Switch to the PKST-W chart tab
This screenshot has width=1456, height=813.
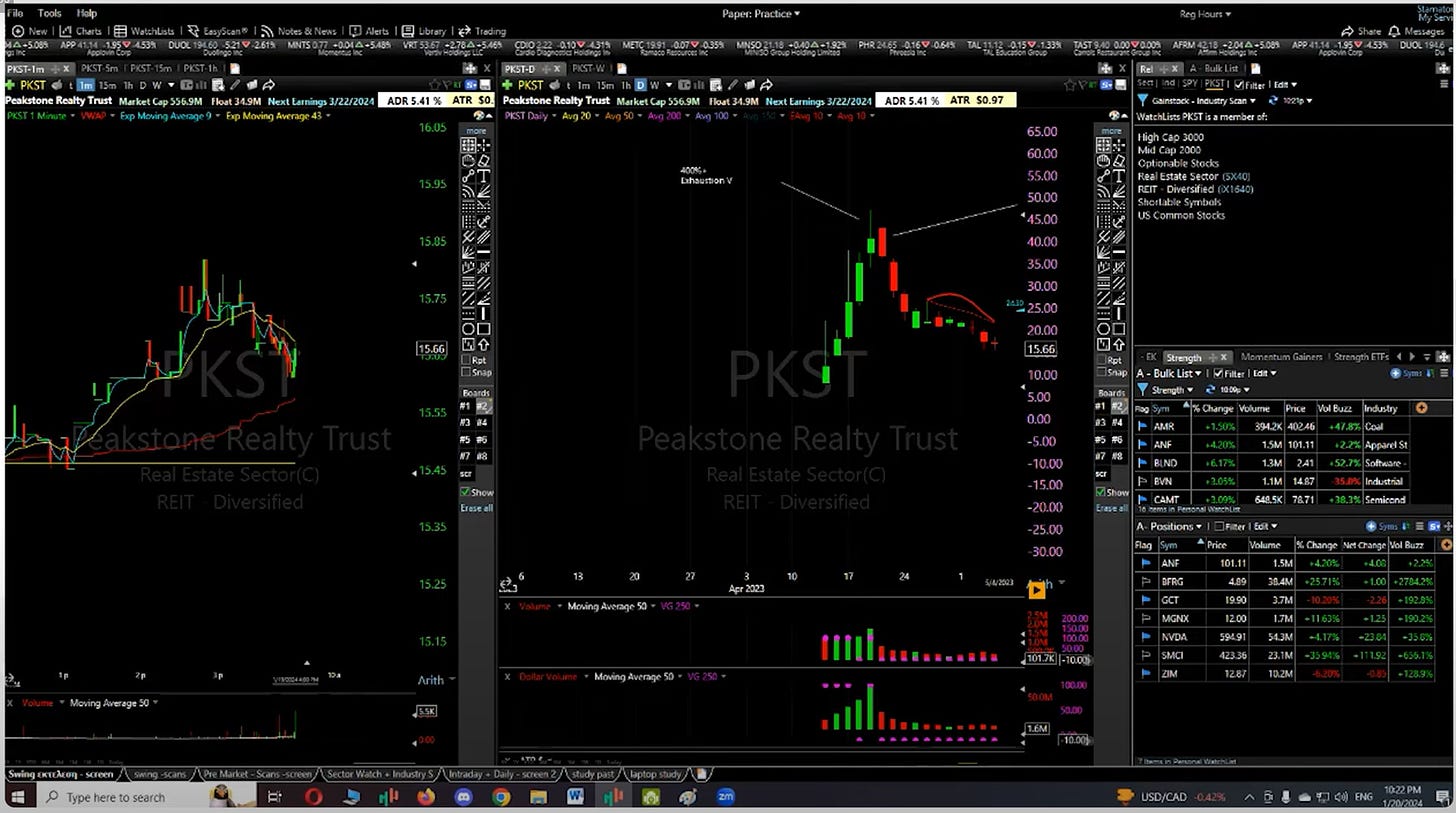click(x=587, y=68)
